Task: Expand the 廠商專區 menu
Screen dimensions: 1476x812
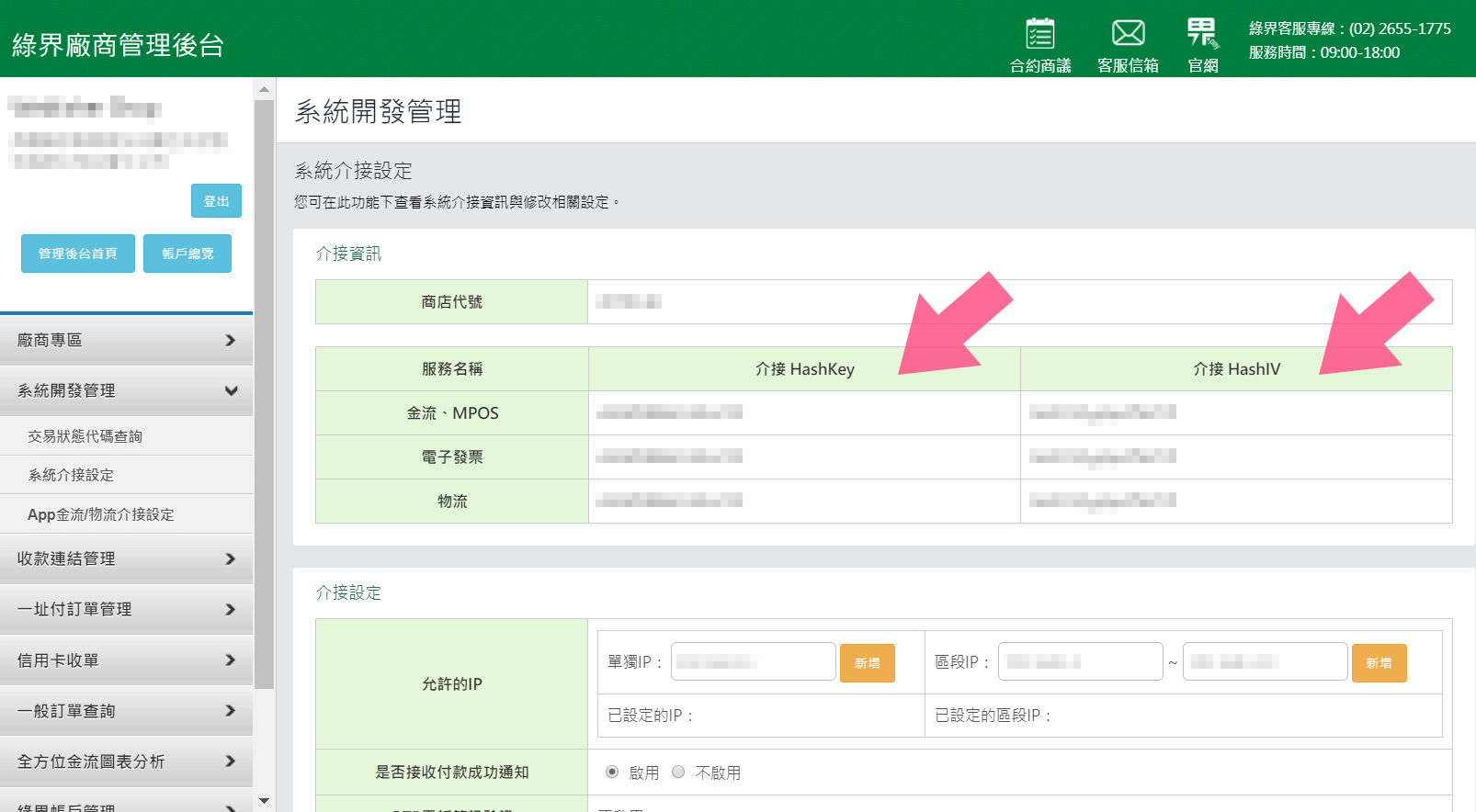Action: tap(126, 340)
